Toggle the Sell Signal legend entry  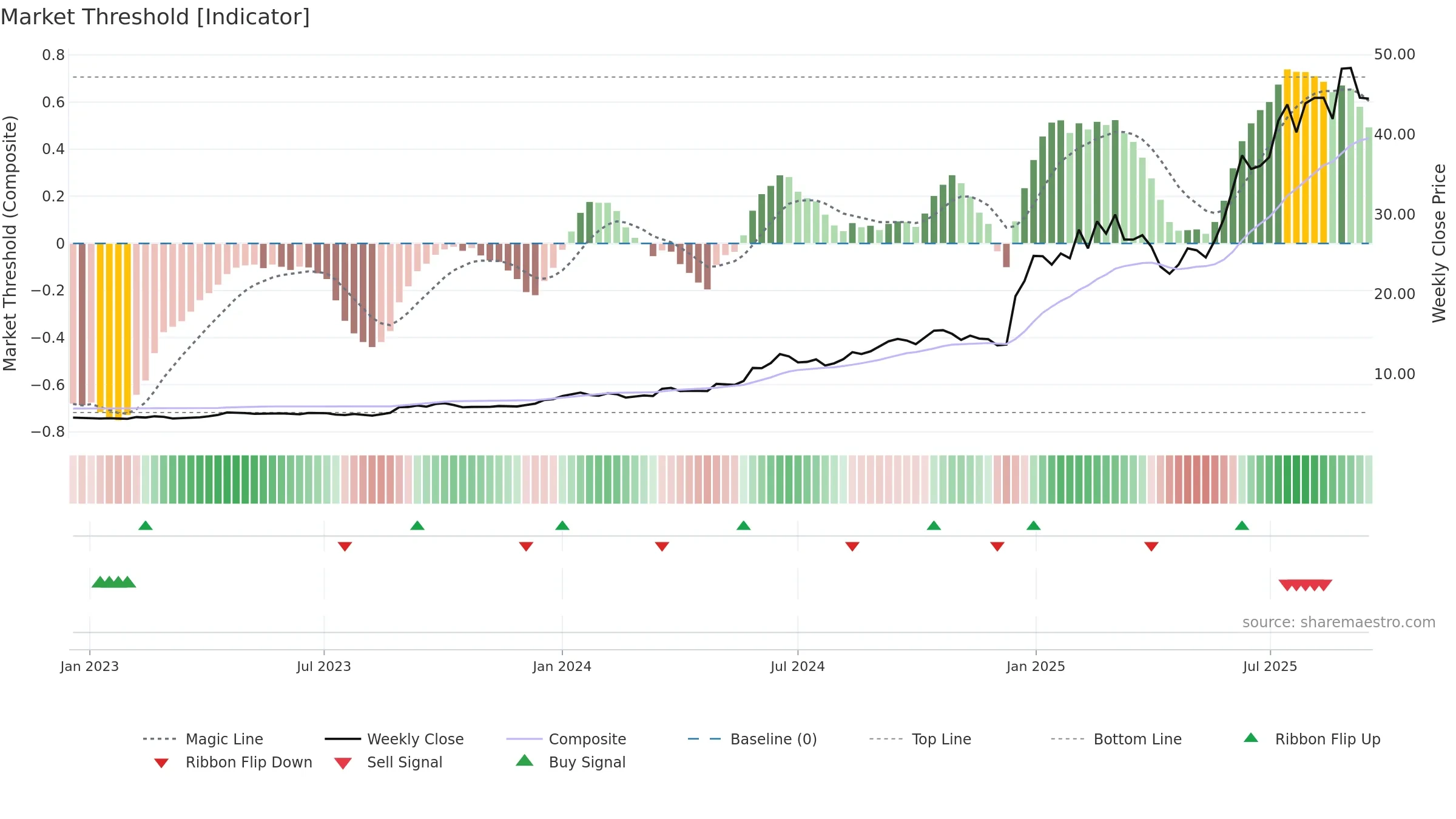click(x=388, y=762)
